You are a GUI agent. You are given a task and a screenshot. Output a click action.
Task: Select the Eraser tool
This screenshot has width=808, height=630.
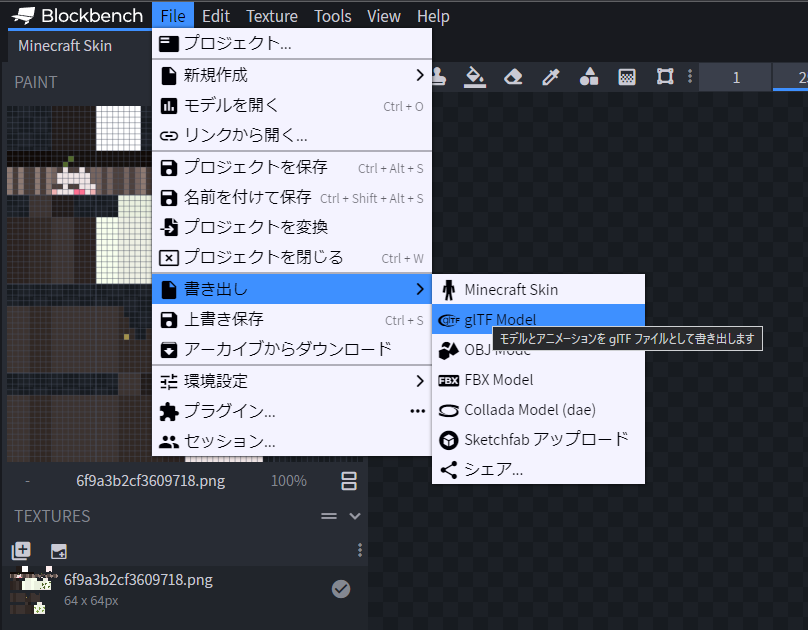coord(513,77)
